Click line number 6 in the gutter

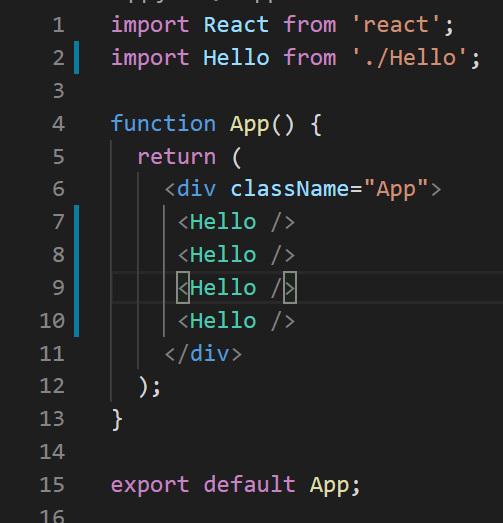tap(58, 189)
